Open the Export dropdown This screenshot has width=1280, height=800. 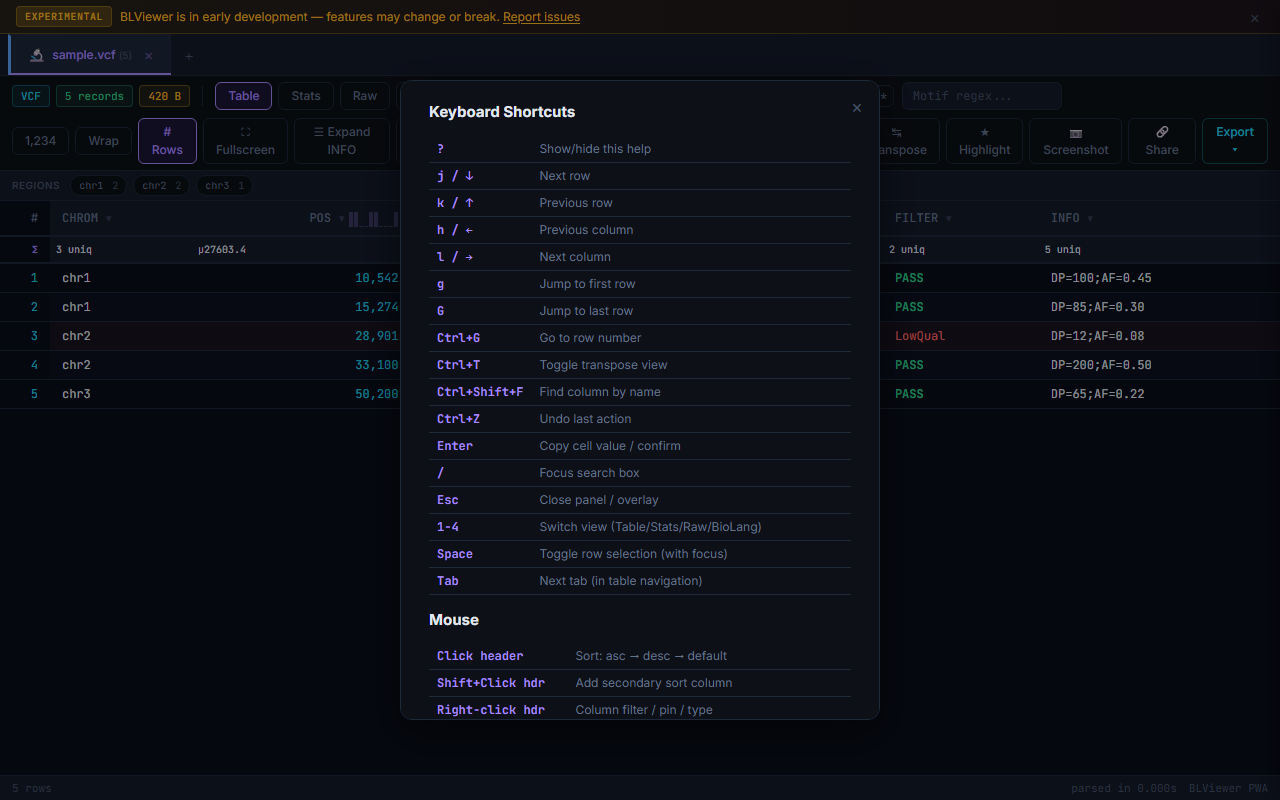click(1234, 140)
